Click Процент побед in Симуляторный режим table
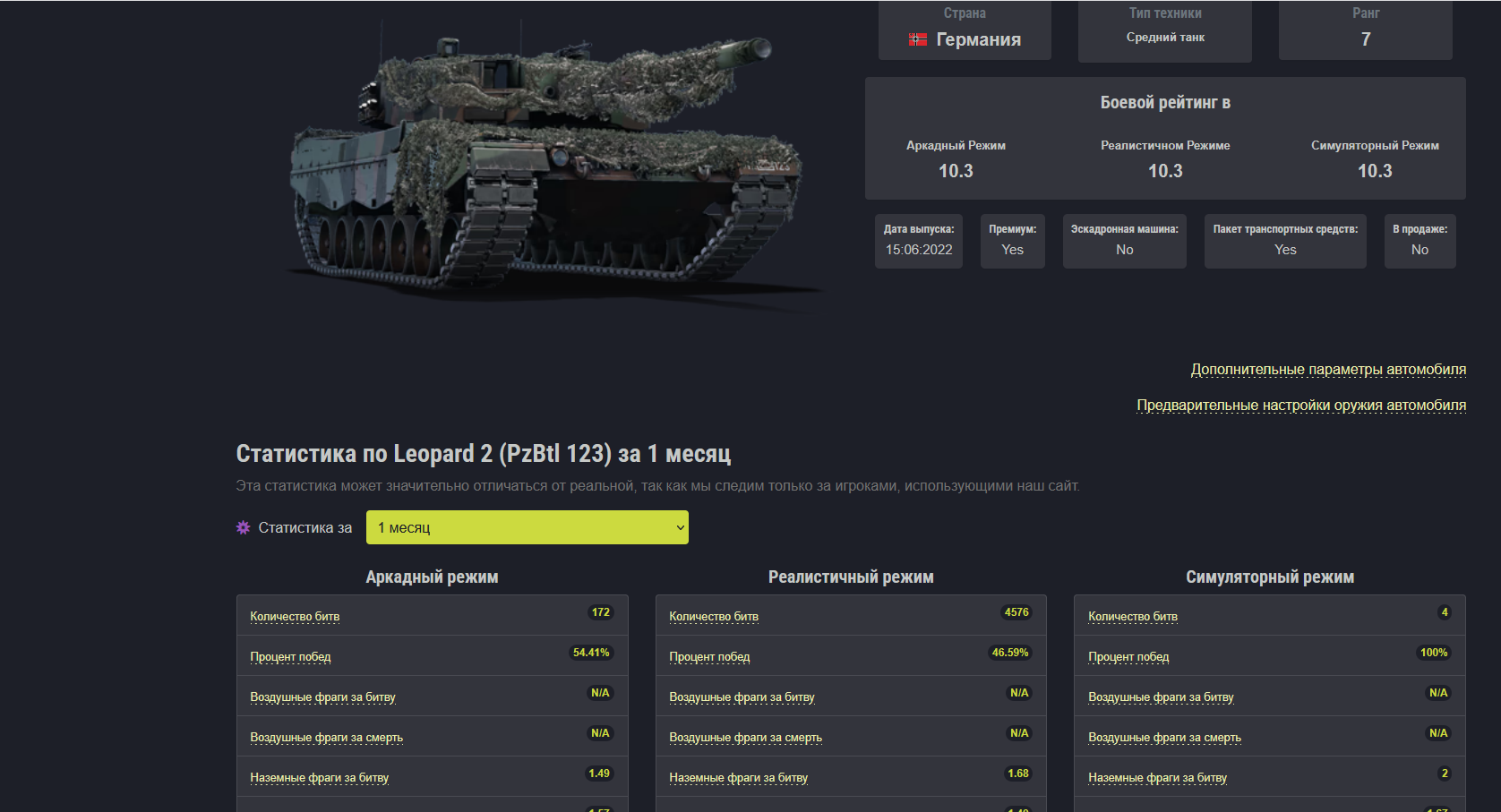The image size is (1501, 812). pyautogui.click(x=1128, y=657)
